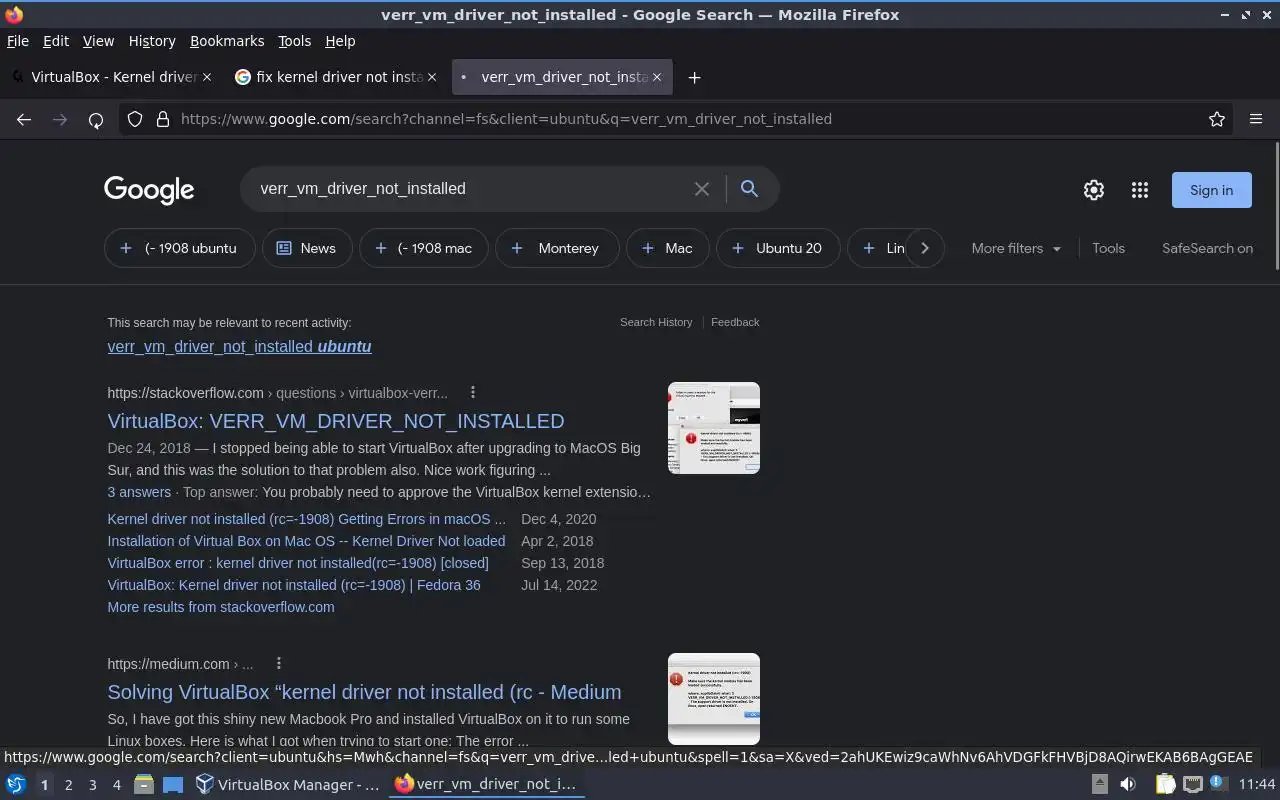Click the Medium result thumbnail
This screenshot has height=800, width=1280.
714,699
